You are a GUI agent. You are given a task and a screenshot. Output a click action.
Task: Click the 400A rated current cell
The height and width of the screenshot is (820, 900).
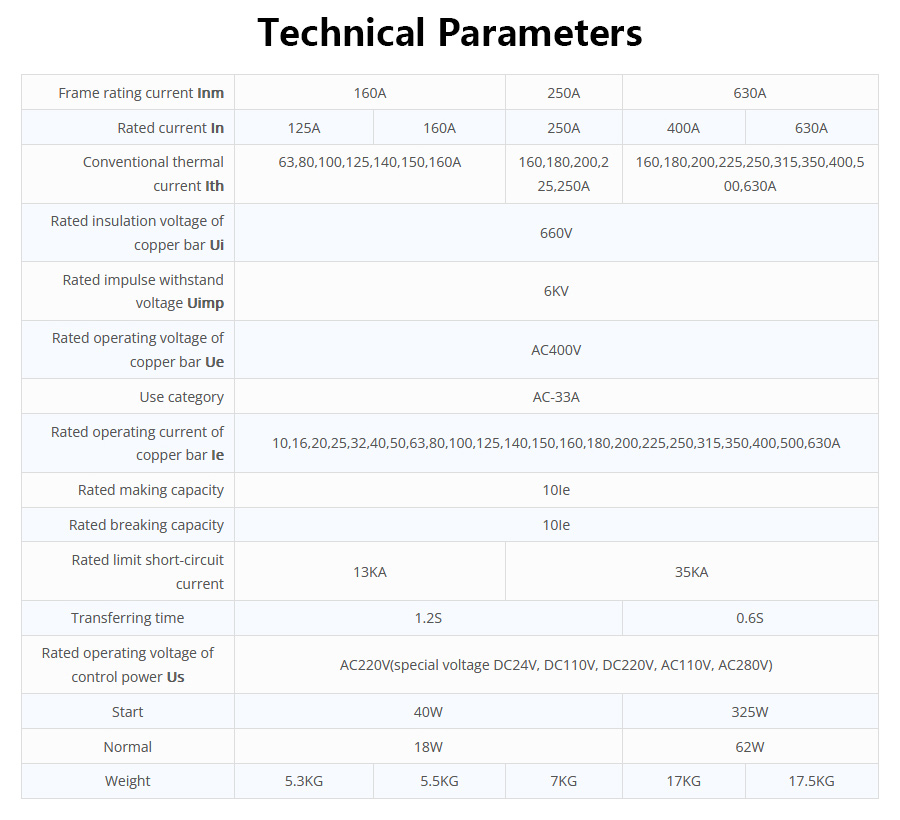click(683, 128)
